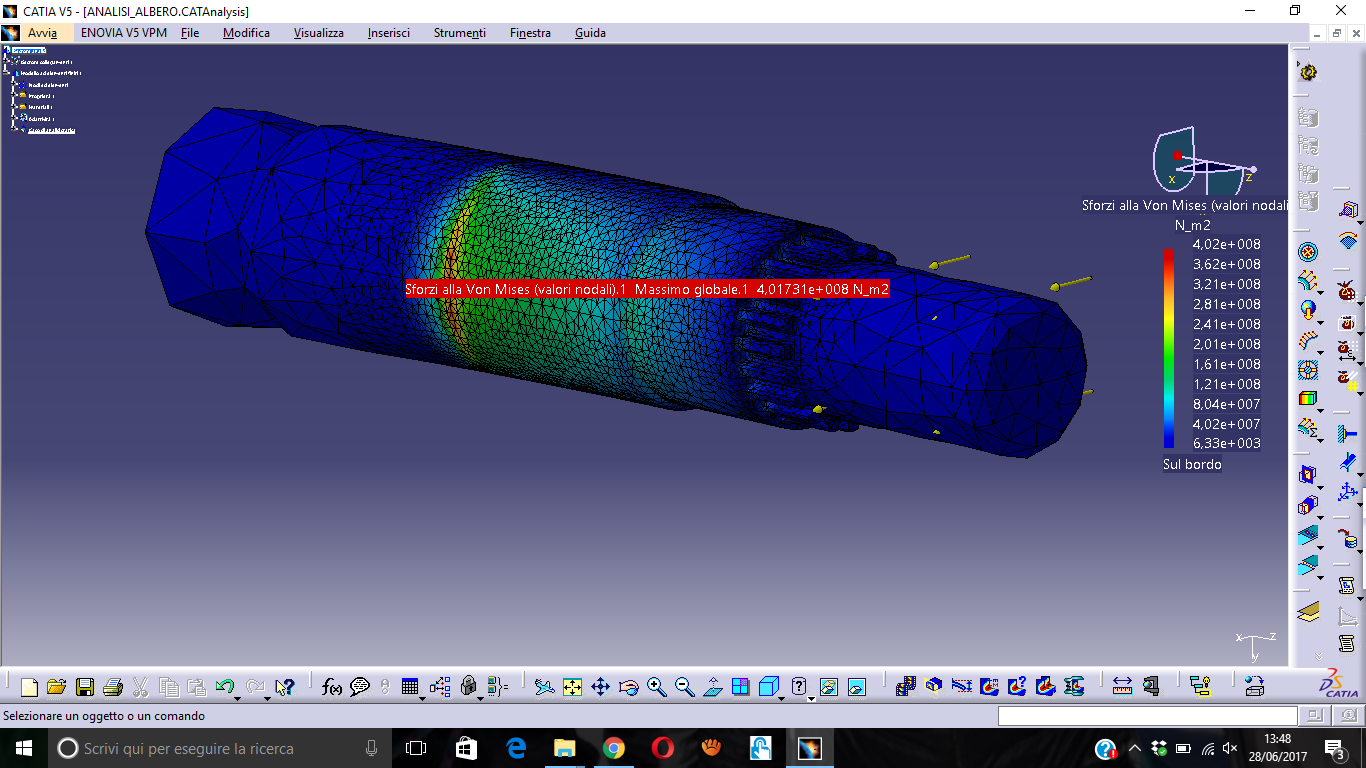Open the Formula f(x) editor
1366x768 pixels.
[x=332, y=687]
